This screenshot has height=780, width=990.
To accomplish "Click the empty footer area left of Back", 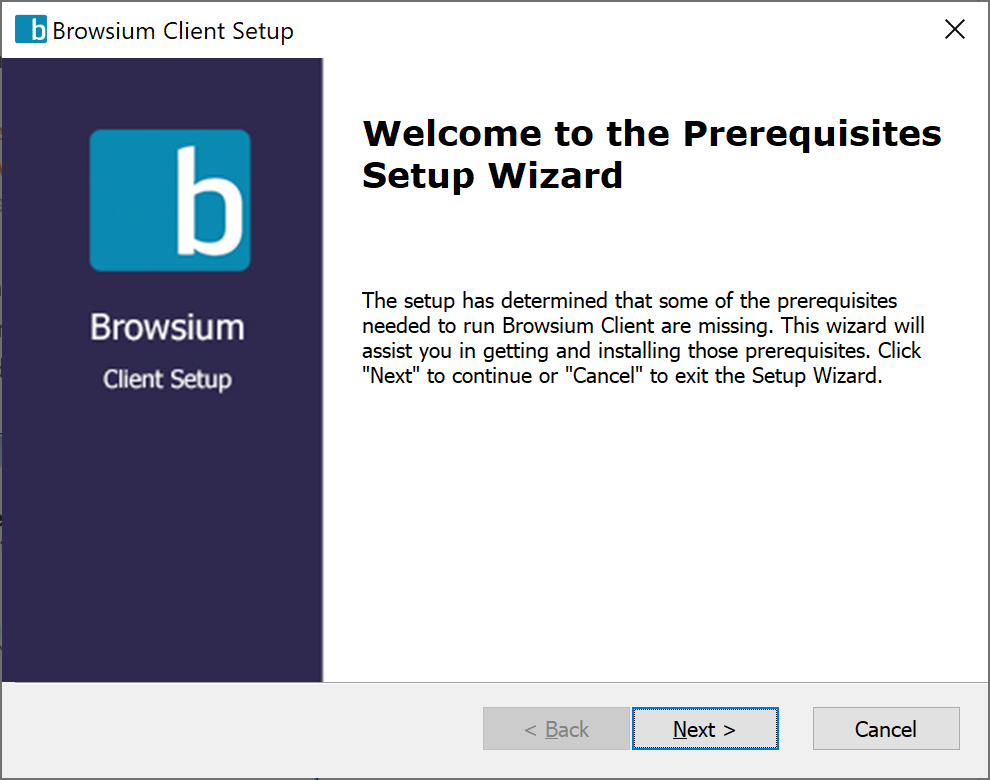I will tap(240, 729).
